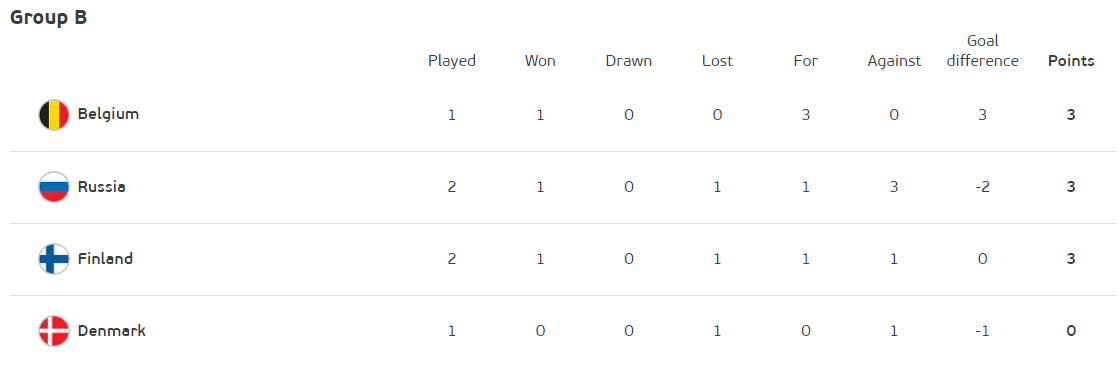
Task: Click the Denmark flag icon
Action: click(x=54, y=331)
